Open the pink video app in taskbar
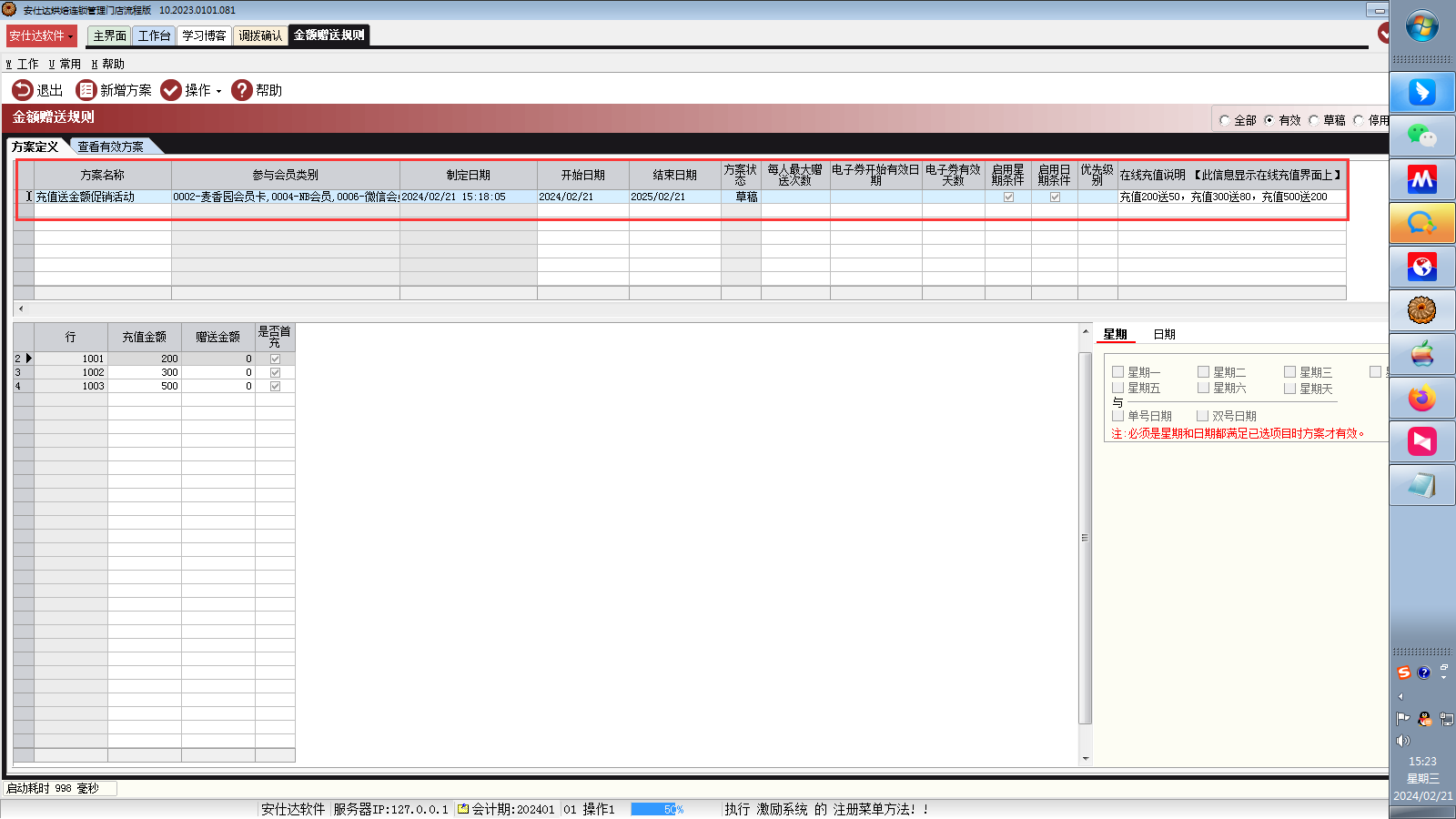This screenshot has height=819, width=1456. [1422, 441]
